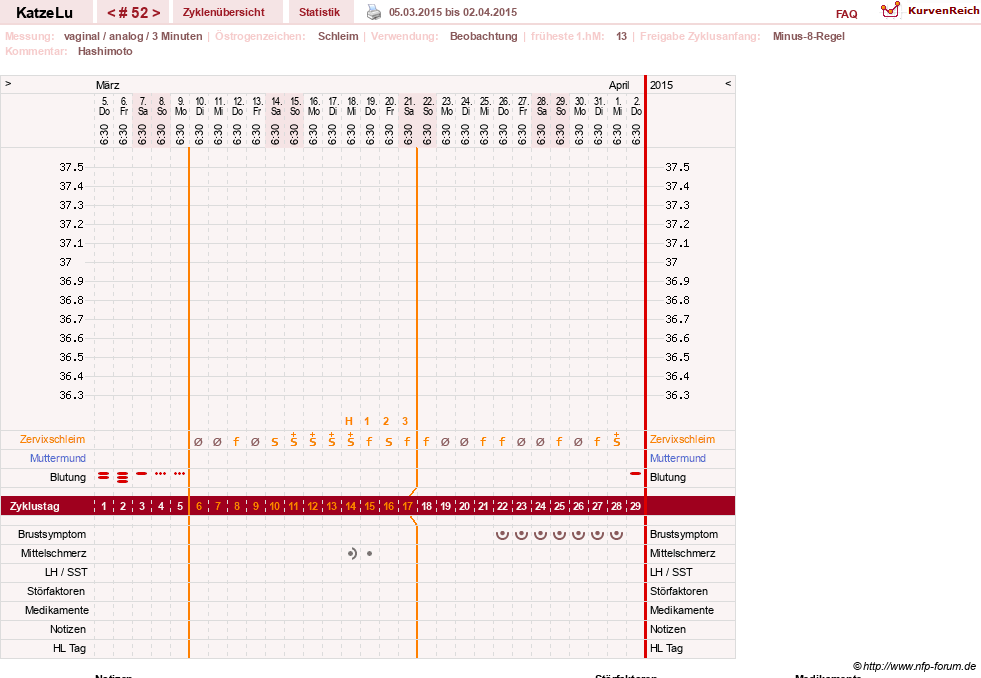Click the März month label
Viewport: 981px width, 678px height.
(x=108, y=85)
